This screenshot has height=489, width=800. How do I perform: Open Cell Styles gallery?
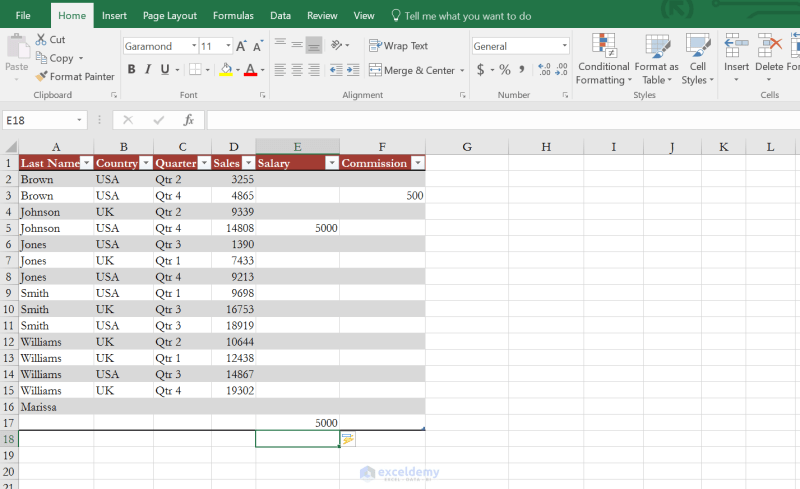[x=697, y=59]
